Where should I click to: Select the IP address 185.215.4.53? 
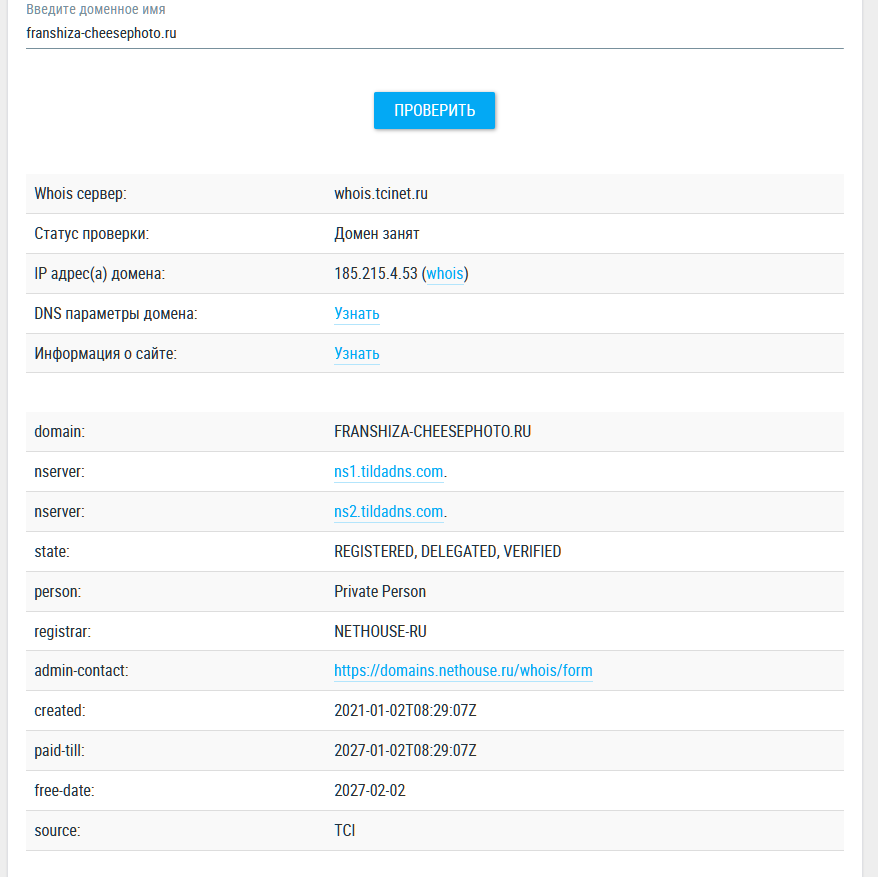[376, 273]
